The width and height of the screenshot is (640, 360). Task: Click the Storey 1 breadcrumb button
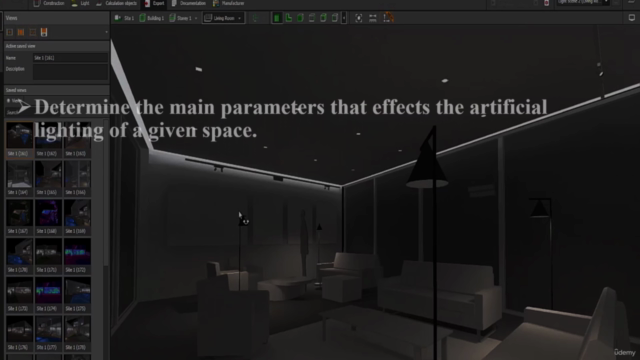(x=181, y=18)
